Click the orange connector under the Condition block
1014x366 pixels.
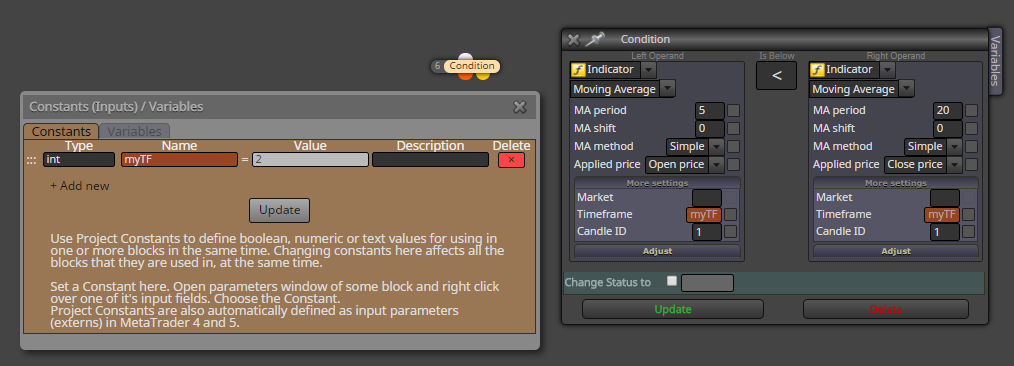click(465, 76)
